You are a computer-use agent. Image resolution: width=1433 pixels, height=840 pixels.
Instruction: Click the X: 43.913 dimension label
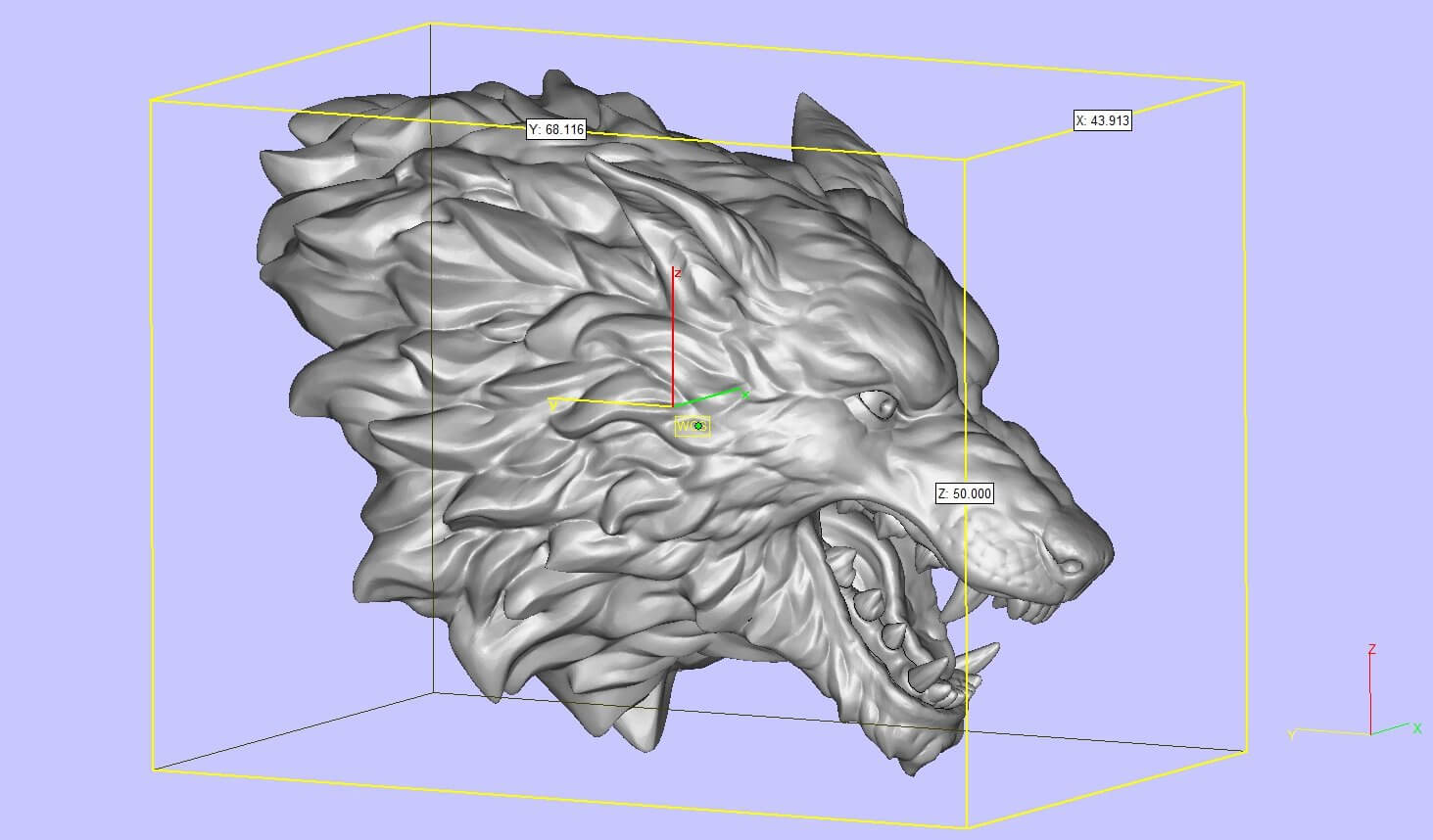click(x=1103, y=120)
